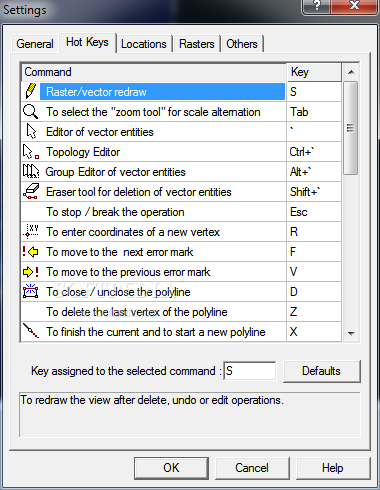
Task: Open Help from the bottom button
Action: pyautogui.click(x=333, y=468)
